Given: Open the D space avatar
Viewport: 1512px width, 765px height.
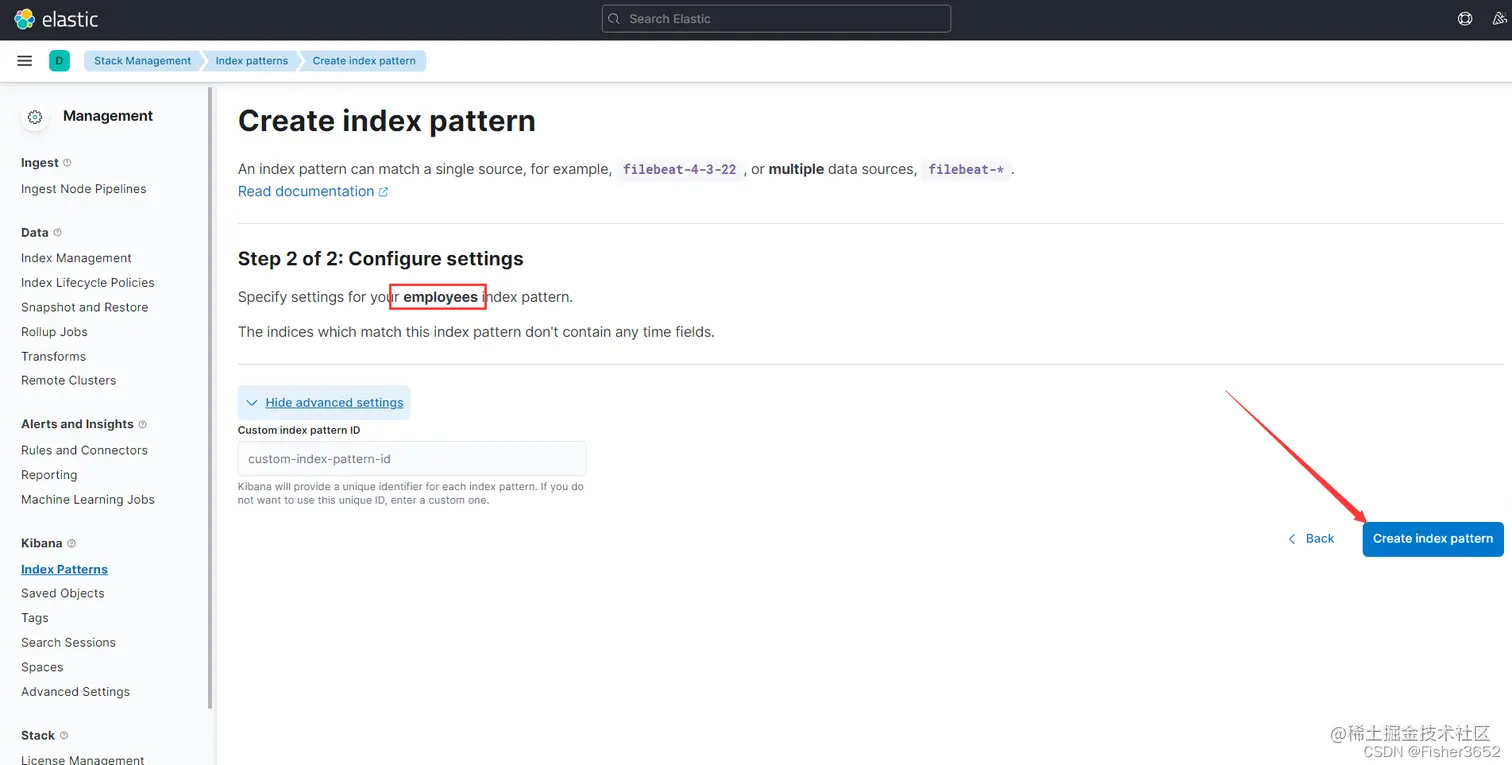Looking at the screenshot, I should 59,61.
